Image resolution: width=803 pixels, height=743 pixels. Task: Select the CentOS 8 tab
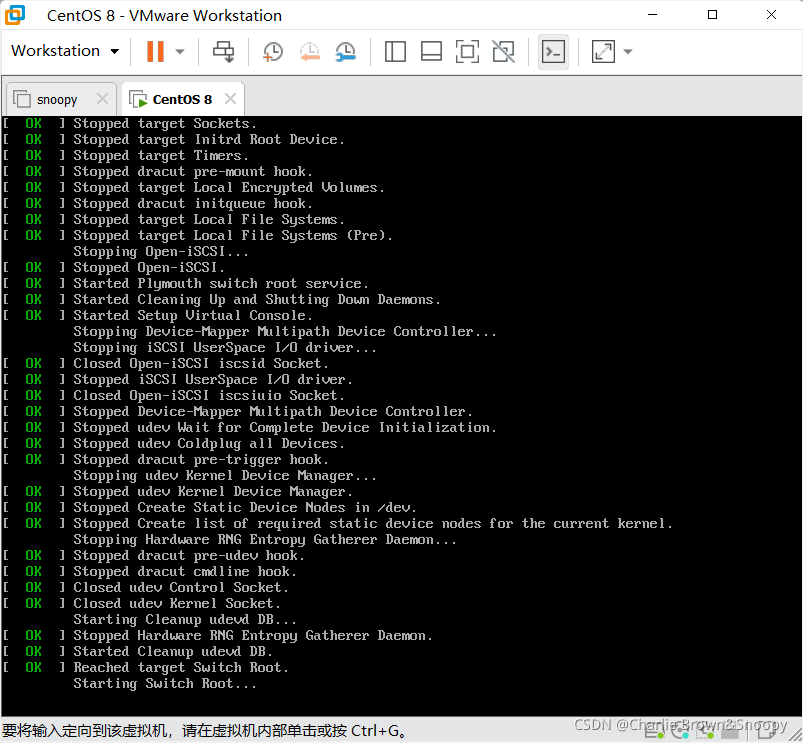182,99
